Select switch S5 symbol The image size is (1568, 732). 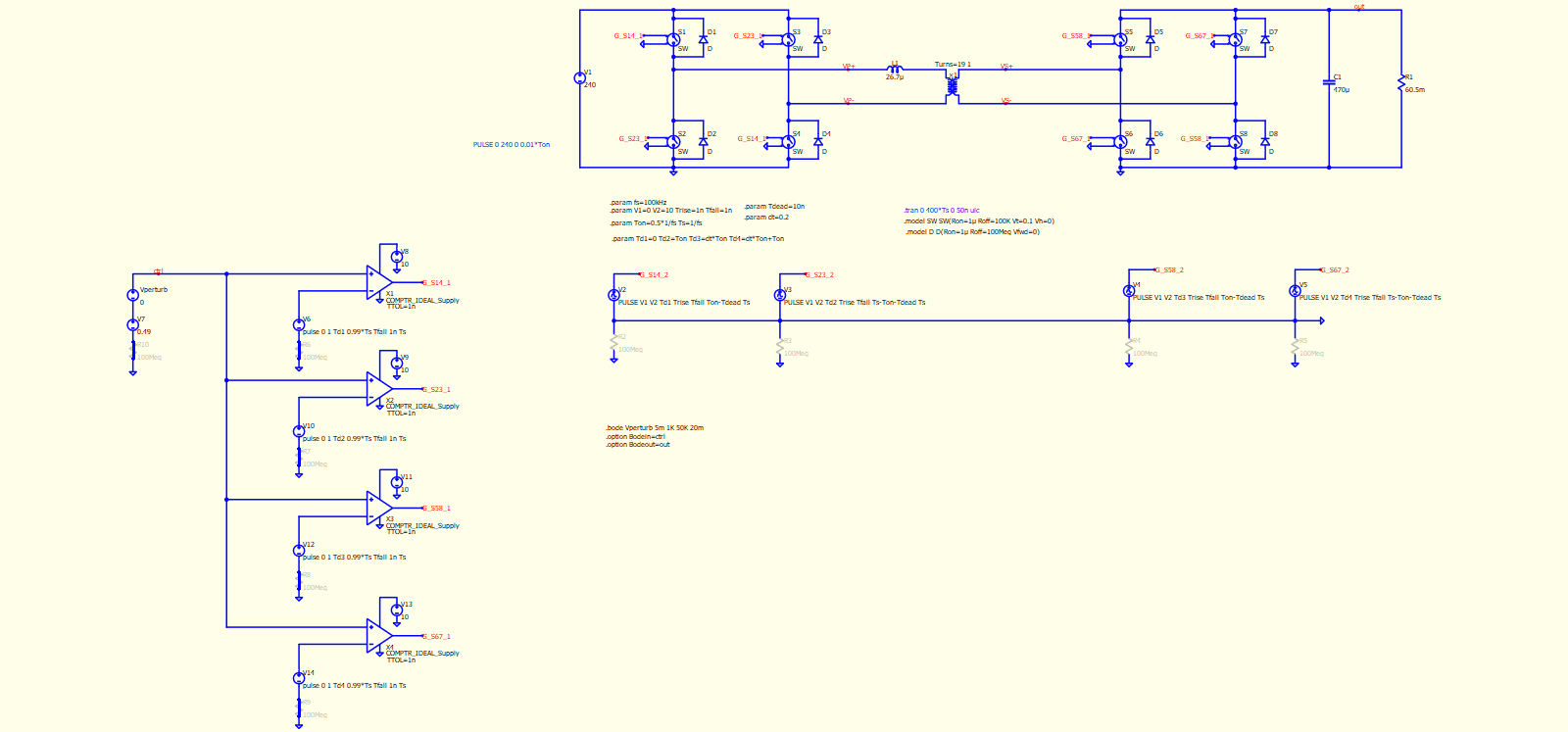1120,40
